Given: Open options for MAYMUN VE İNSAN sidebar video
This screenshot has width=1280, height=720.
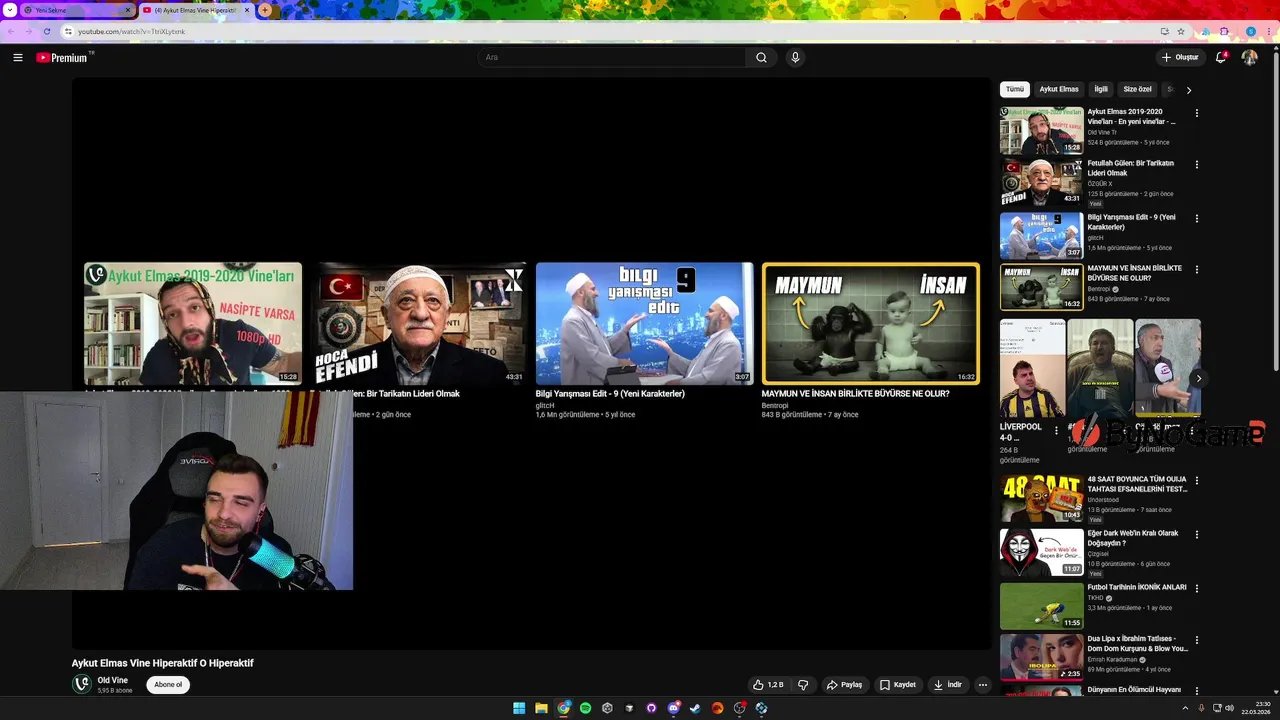Looking at the screenshot, I should pyautogui.click(x=1196, y=269).
